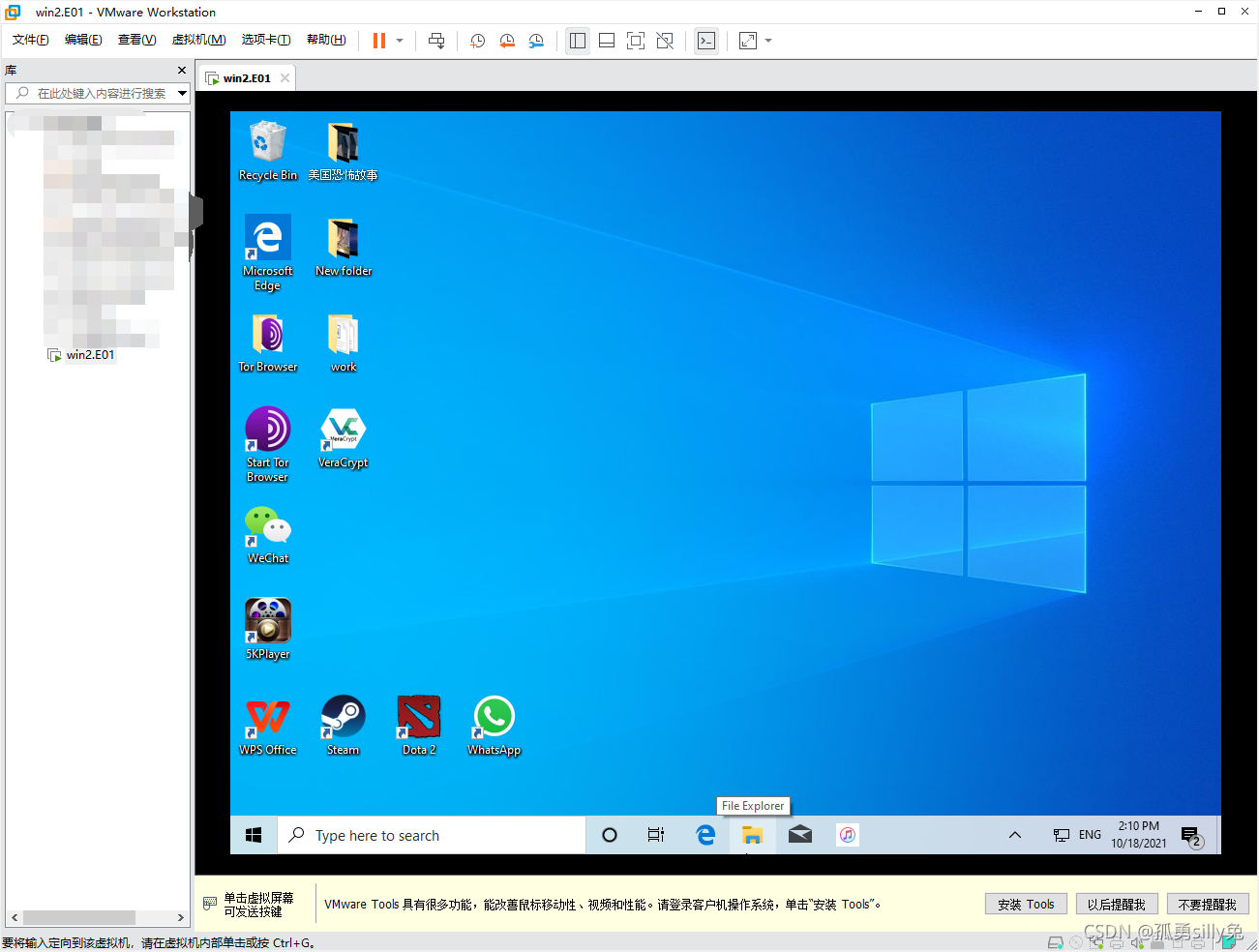Close the 库 library panel
The width and height of the screenshot is (1259, 952).
click(x=182, y=71)
